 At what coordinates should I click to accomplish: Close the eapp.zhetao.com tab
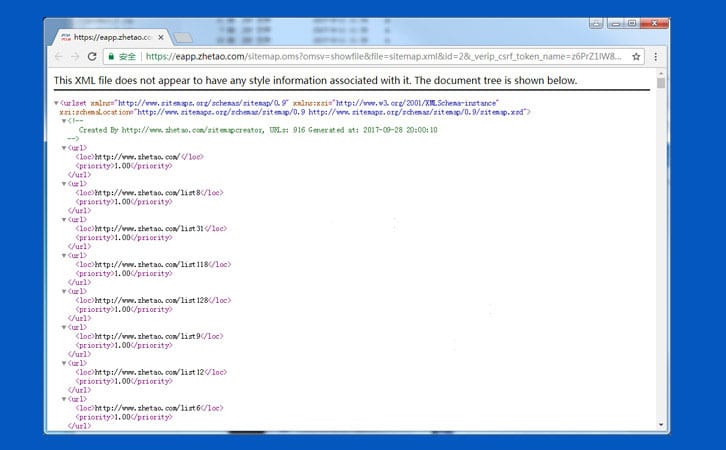click(161, 37)
